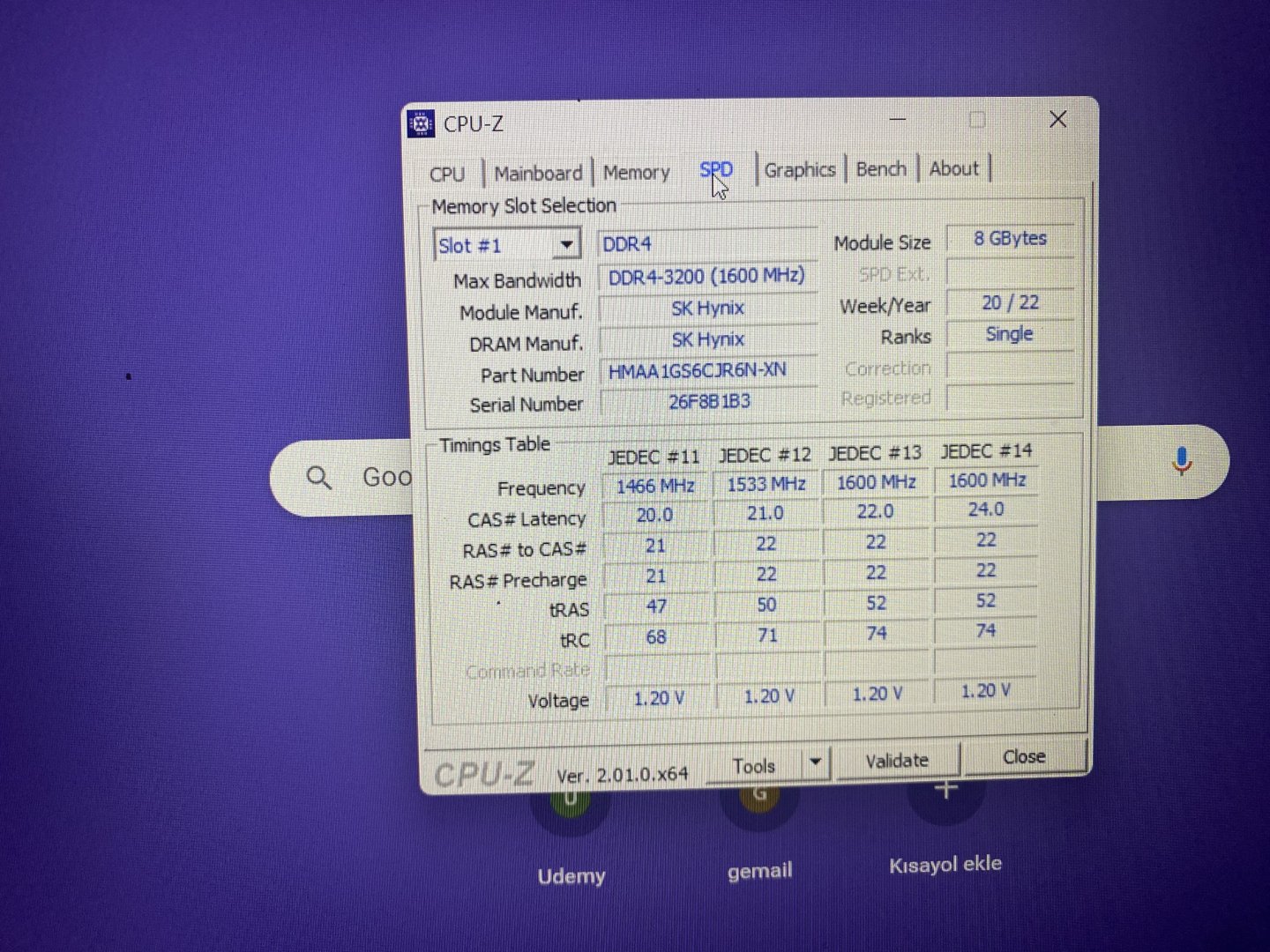Viewport: 1270px width, 952px height.
Task: Click the JEDEC #13 column header
Action: pos(875,453)
